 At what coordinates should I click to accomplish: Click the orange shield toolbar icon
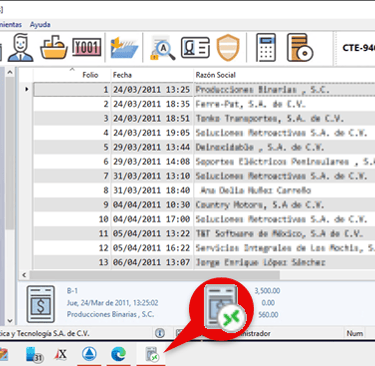pos(228,48)
